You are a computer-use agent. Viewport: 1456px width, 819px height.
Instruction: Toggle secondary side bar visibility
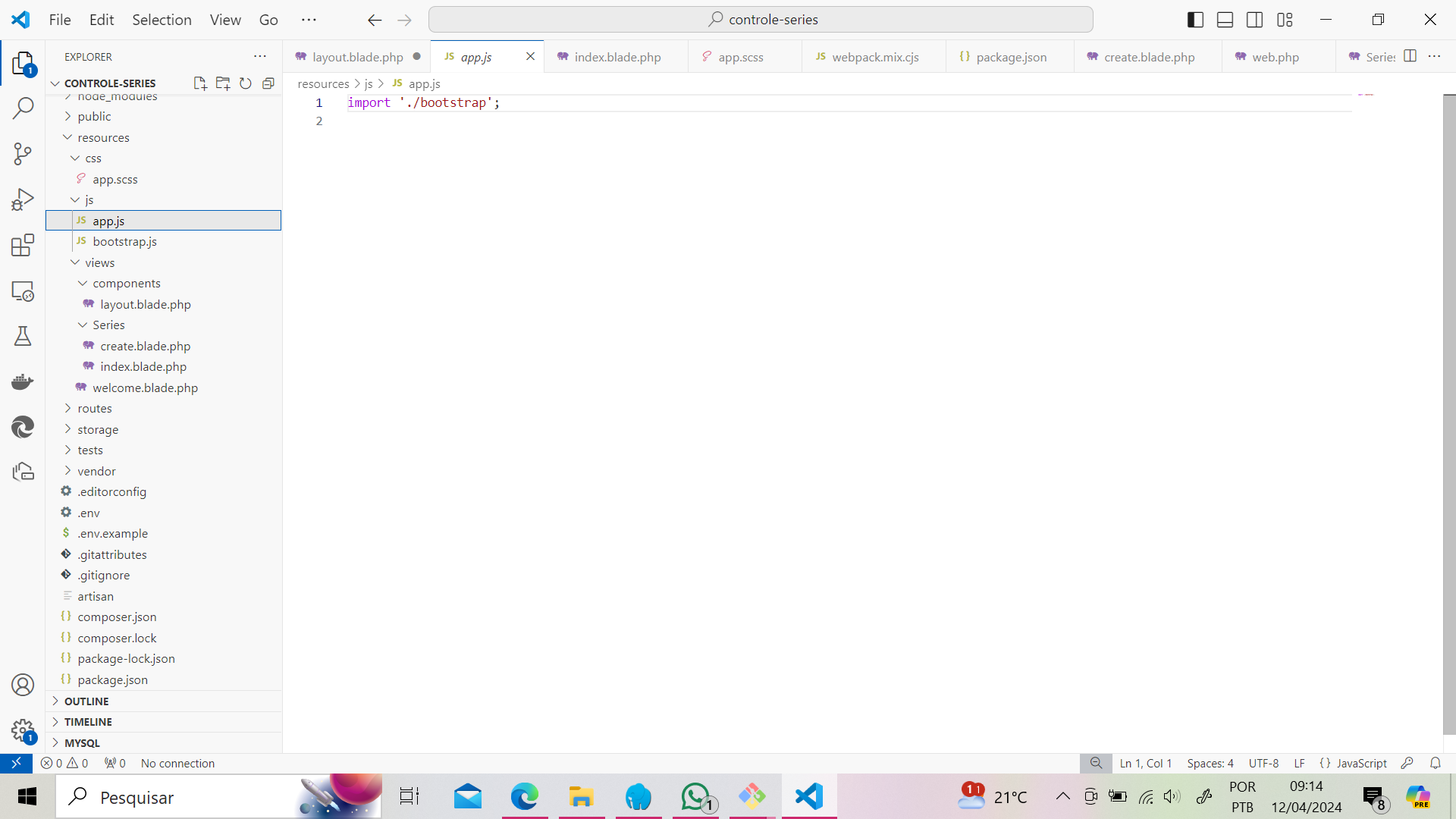coord(1254,20)
